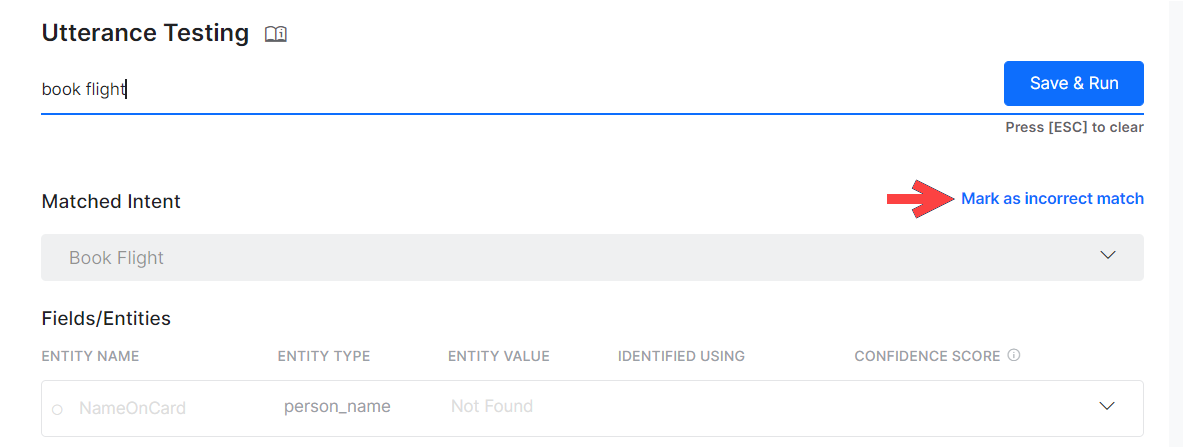Select the person_name entity type cell
1184x448 pixels.
(x=337, y=406)
